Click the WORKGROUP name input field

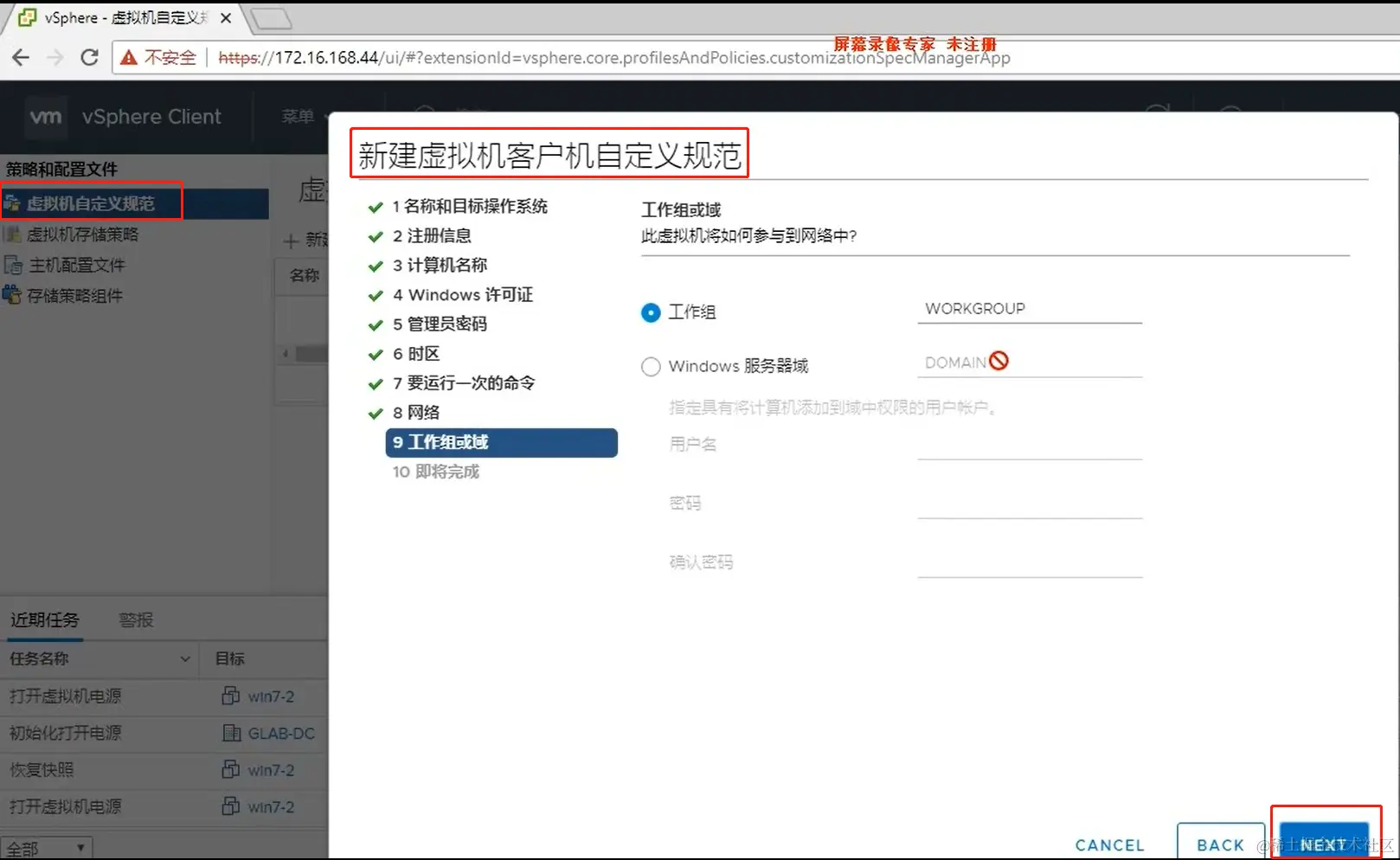coord(1030,309)
